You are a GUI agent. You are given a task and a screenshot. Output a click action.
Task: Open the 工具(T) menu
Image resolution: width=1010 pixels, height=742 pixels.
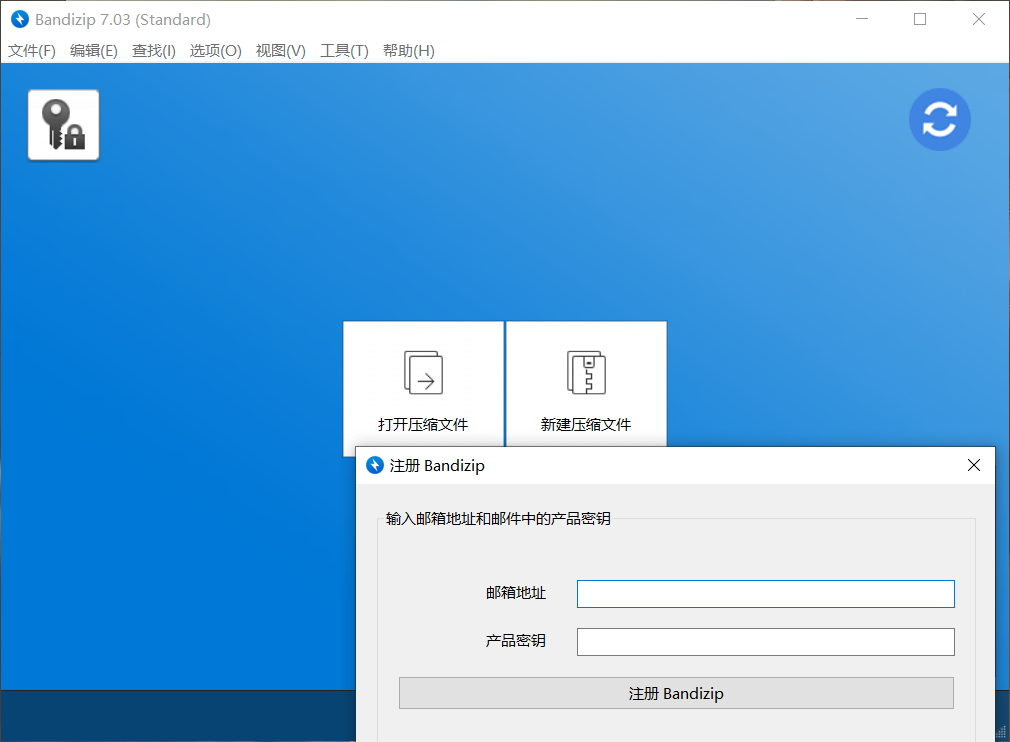pos(344,50)
